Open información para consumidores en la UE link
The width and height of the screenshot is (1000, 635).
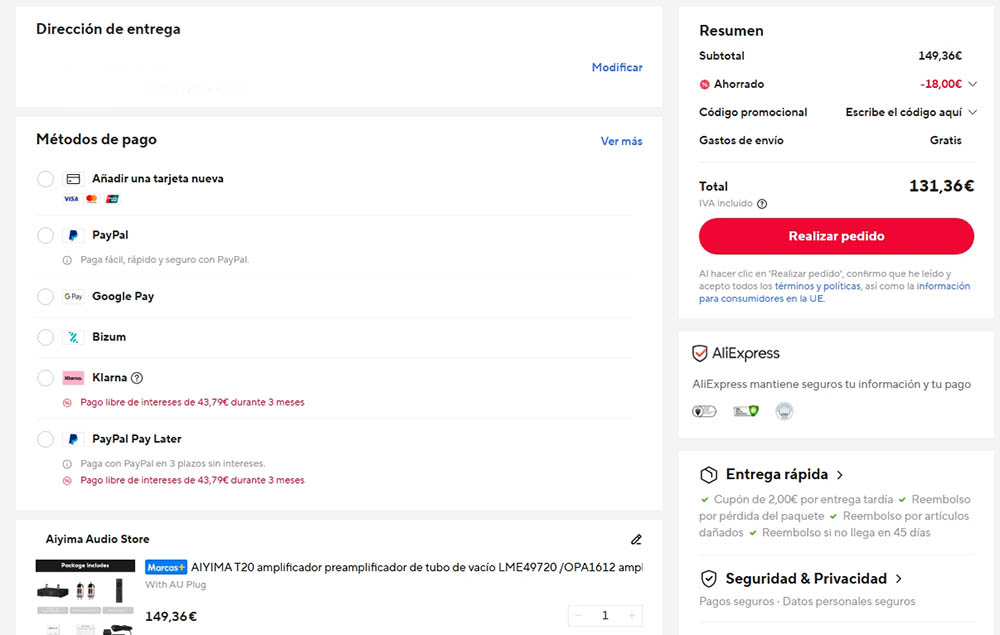834,293
